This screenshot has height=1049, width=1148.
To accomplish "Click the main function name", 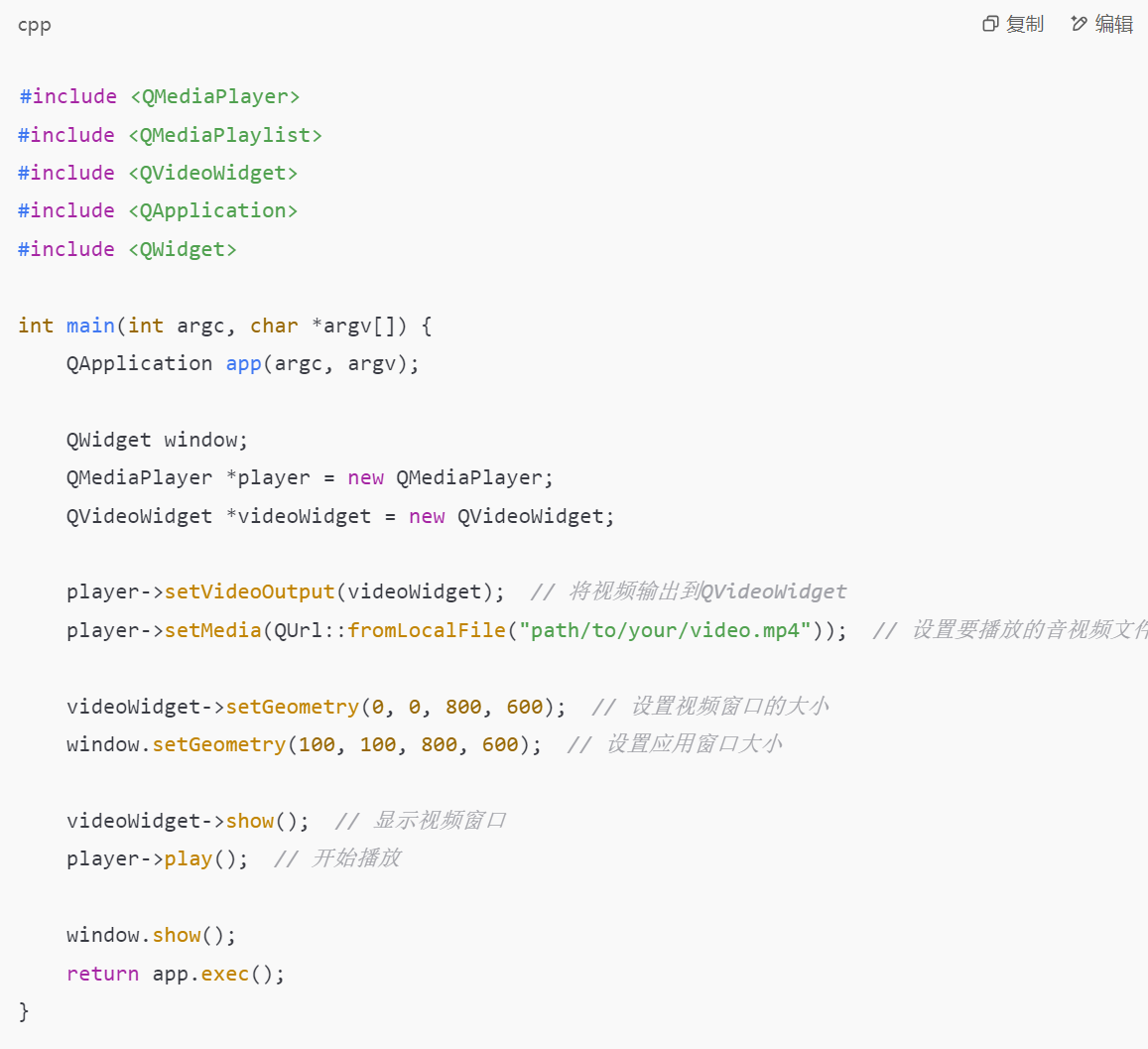I will 90,326.
